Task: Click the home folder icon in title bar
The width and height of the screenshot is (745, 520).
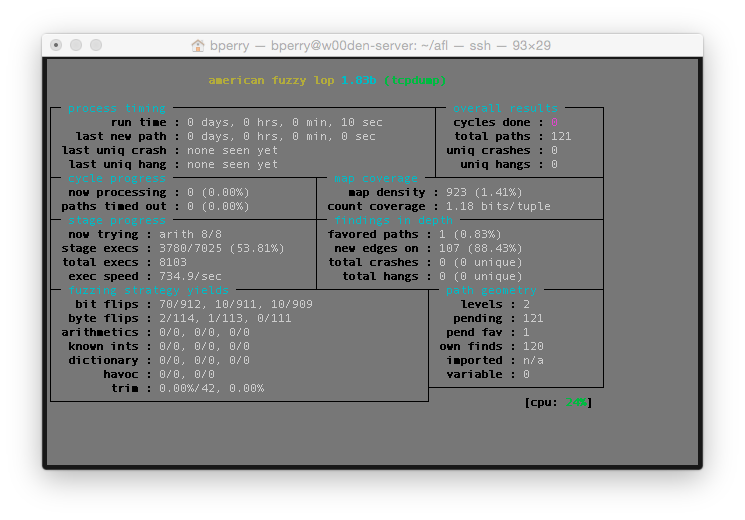Action: [198, 46]
